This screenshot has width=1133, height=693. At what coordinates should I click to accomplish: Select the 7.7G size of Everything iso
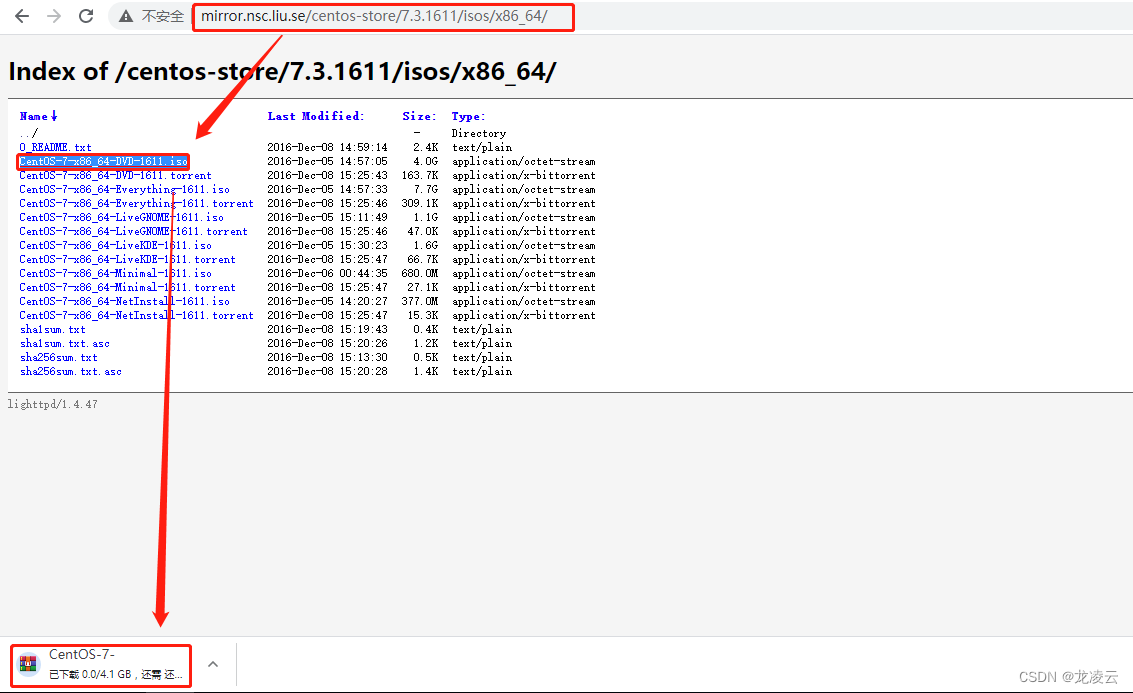[426, 189]
